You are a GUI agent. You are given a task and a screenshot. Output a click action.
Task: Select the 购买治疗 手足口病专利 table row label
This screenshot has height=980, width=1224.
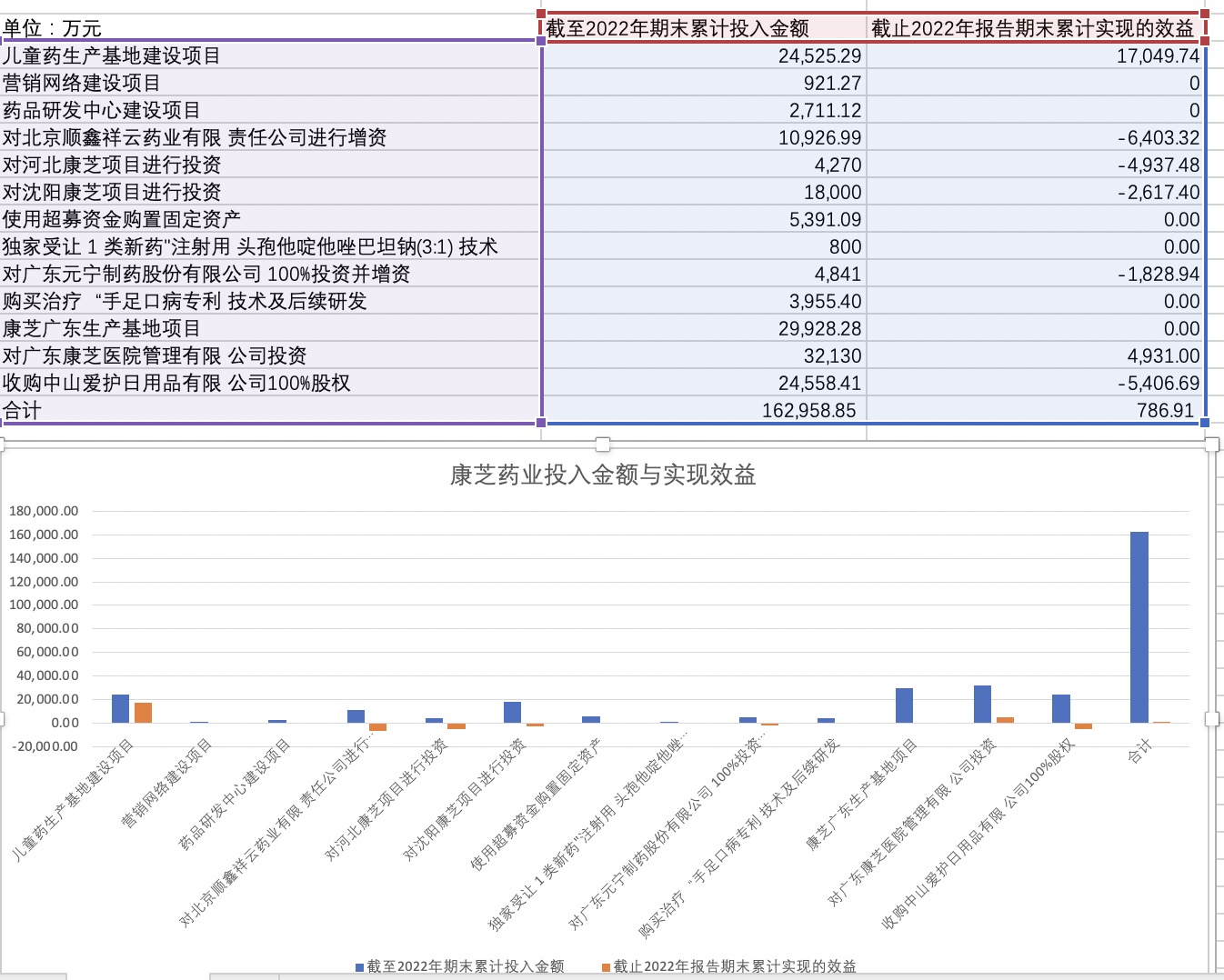(x=270, y=301)
